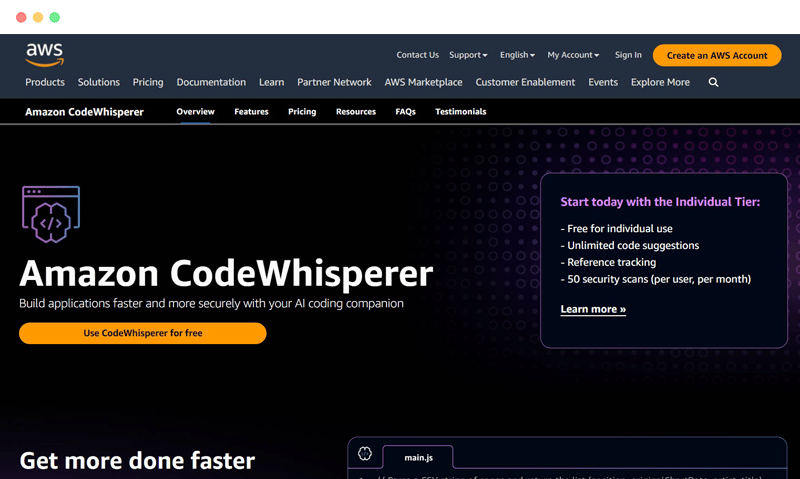Viewport: 800px width, 479px height.
Task: Open Customer Enablement menu
Action: (525, 82)
